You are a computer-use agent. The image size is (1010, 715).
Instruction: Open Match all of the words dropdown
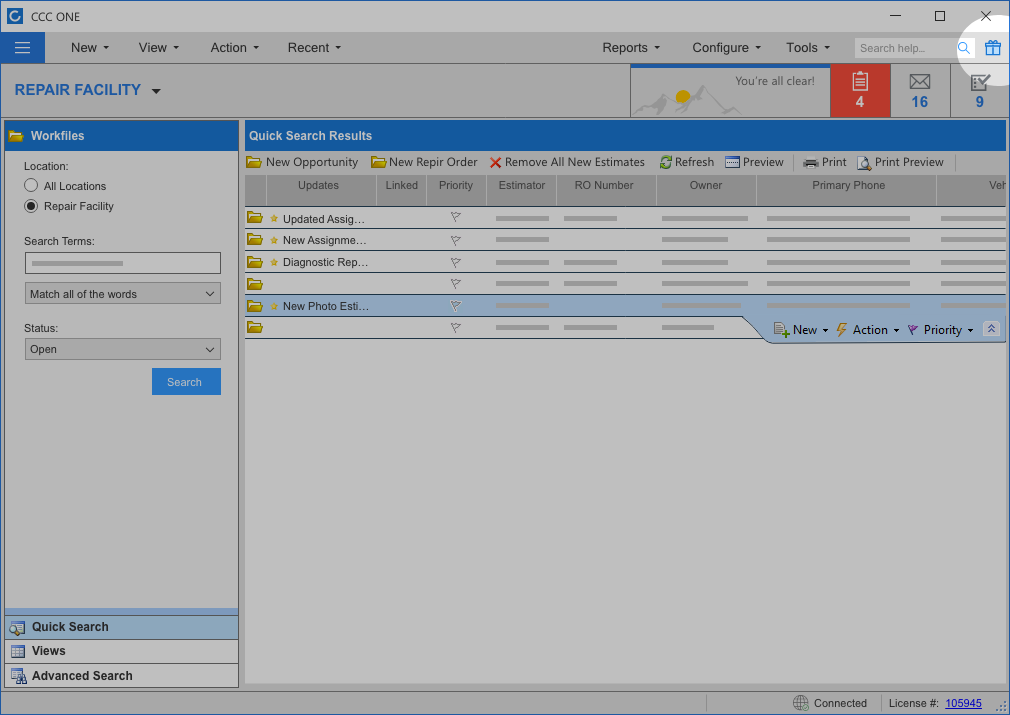(x=122, y=294)
